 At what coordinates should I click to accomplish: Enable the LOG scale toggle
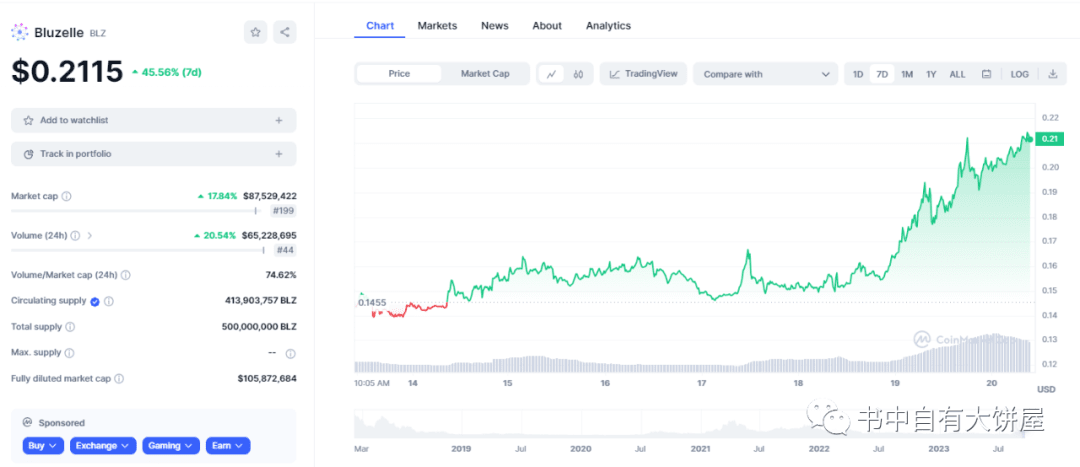[x=1019, y=74]
